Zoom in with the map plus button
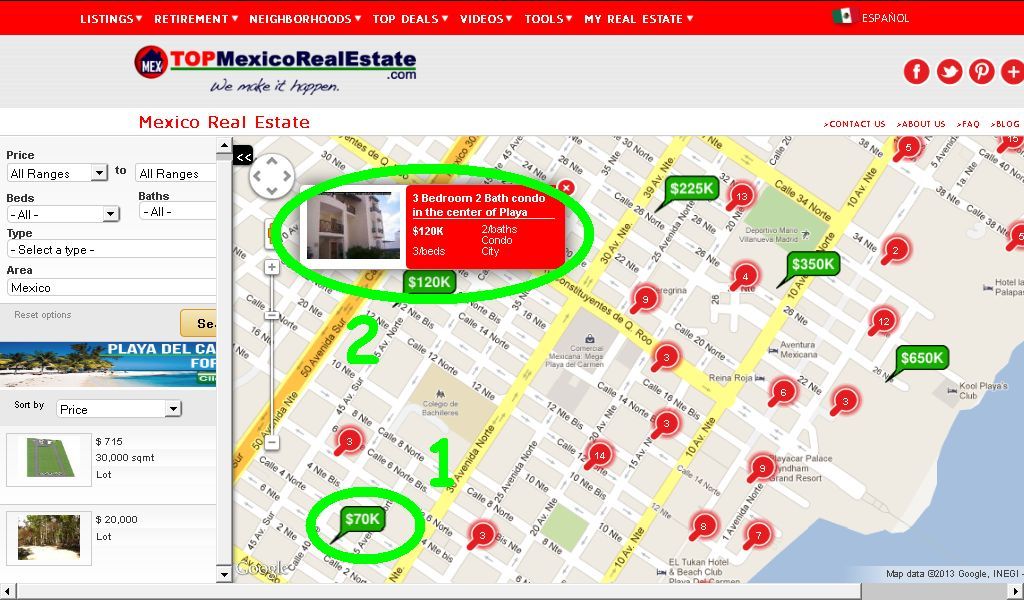This screenshot has height=600, width=1024. coord(272,266)
